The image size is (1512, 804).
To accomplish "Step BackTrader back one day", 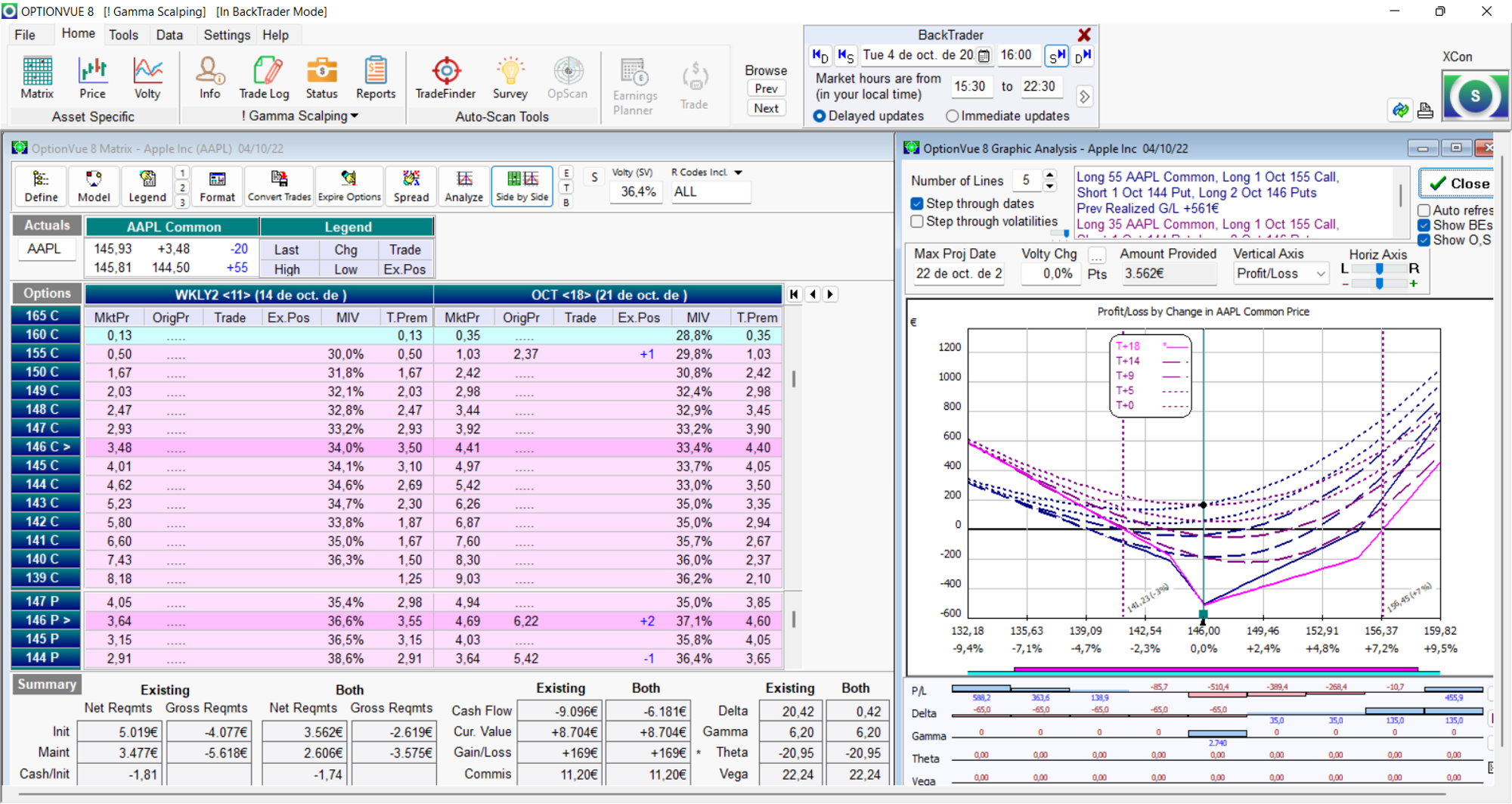I will (x=820, y=55).
